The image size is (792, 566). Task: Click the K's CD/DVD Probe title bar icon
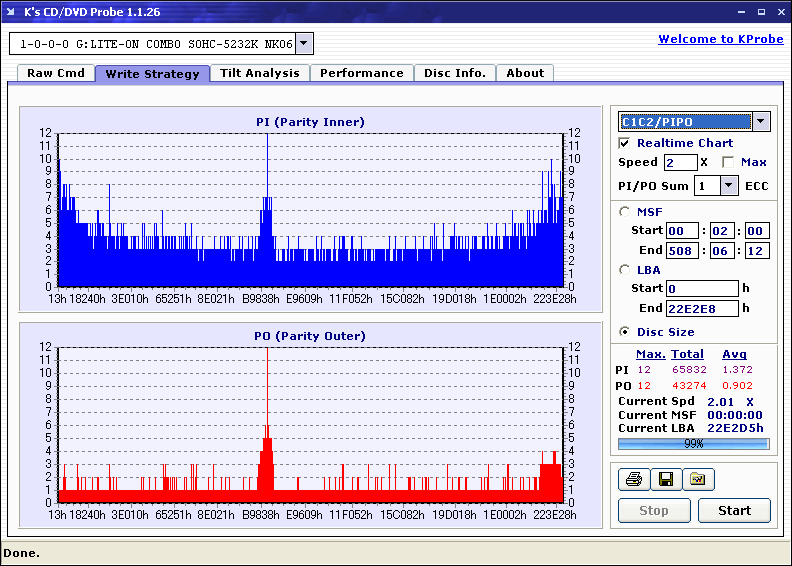click(x=11, y=12)
